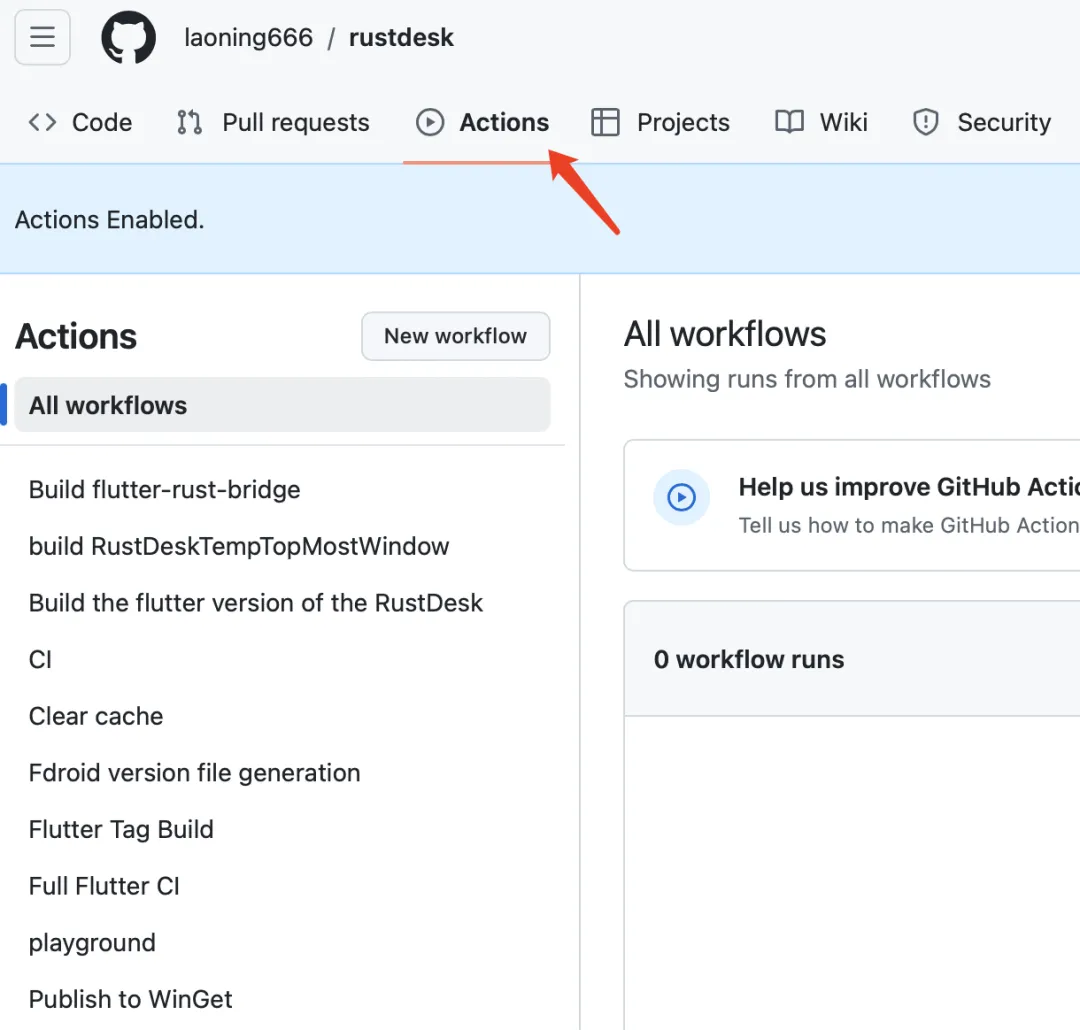
Task: Open the Publish to WinGet workflow
Action: (x=130, y=999)
